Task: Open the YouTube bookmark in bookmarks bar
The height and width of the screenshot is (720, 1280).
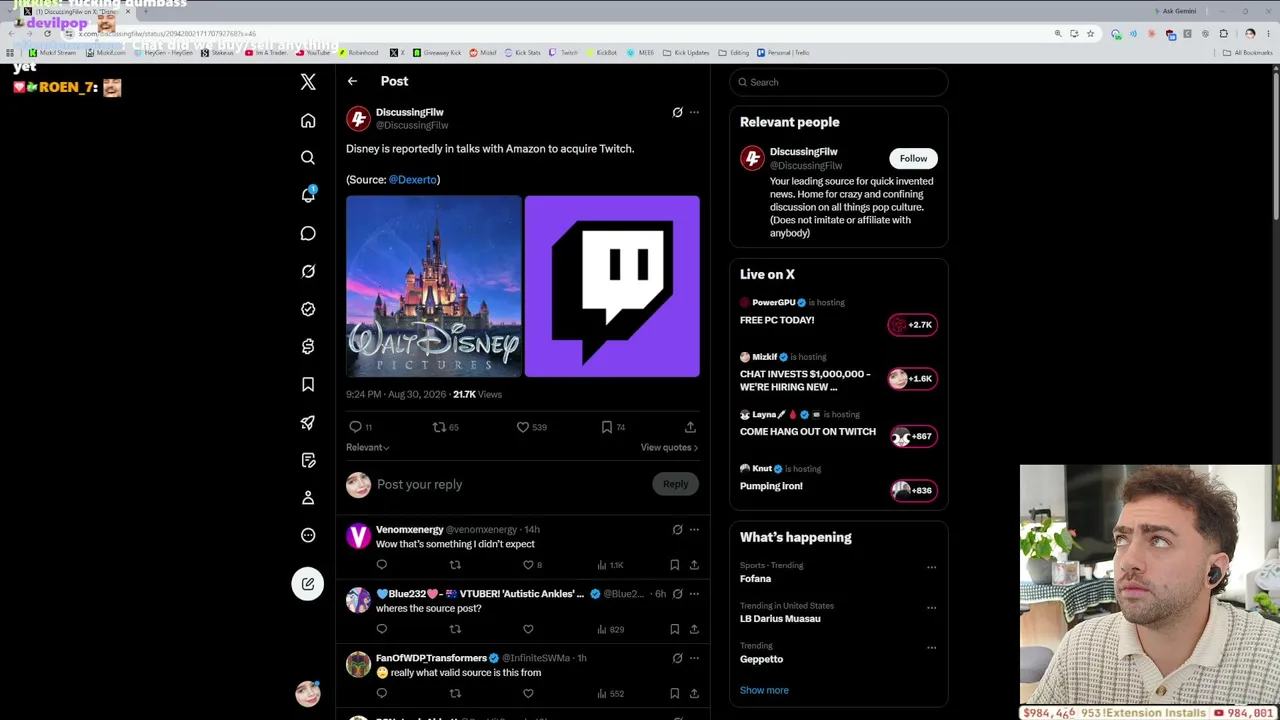Action: (312, 52)
